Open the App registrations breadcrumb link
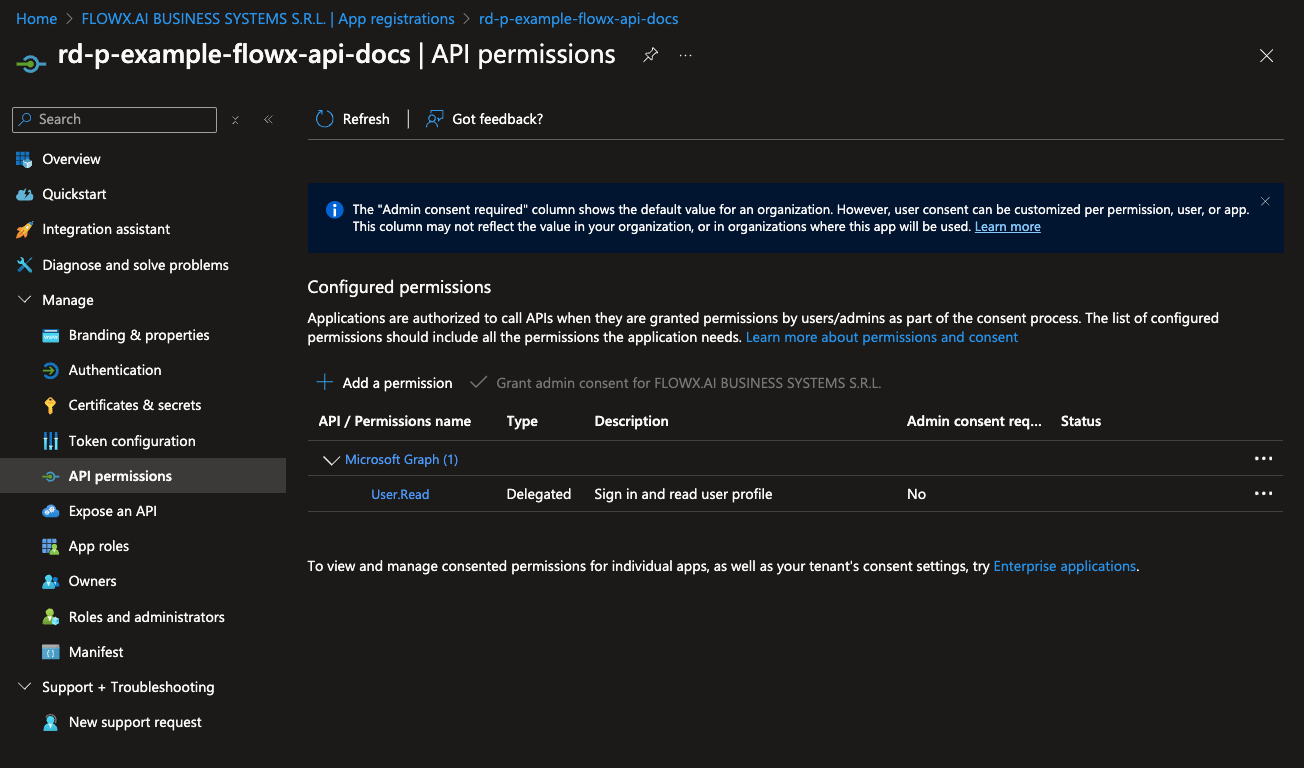This screenshot has height=768, width=1304. 268,19
